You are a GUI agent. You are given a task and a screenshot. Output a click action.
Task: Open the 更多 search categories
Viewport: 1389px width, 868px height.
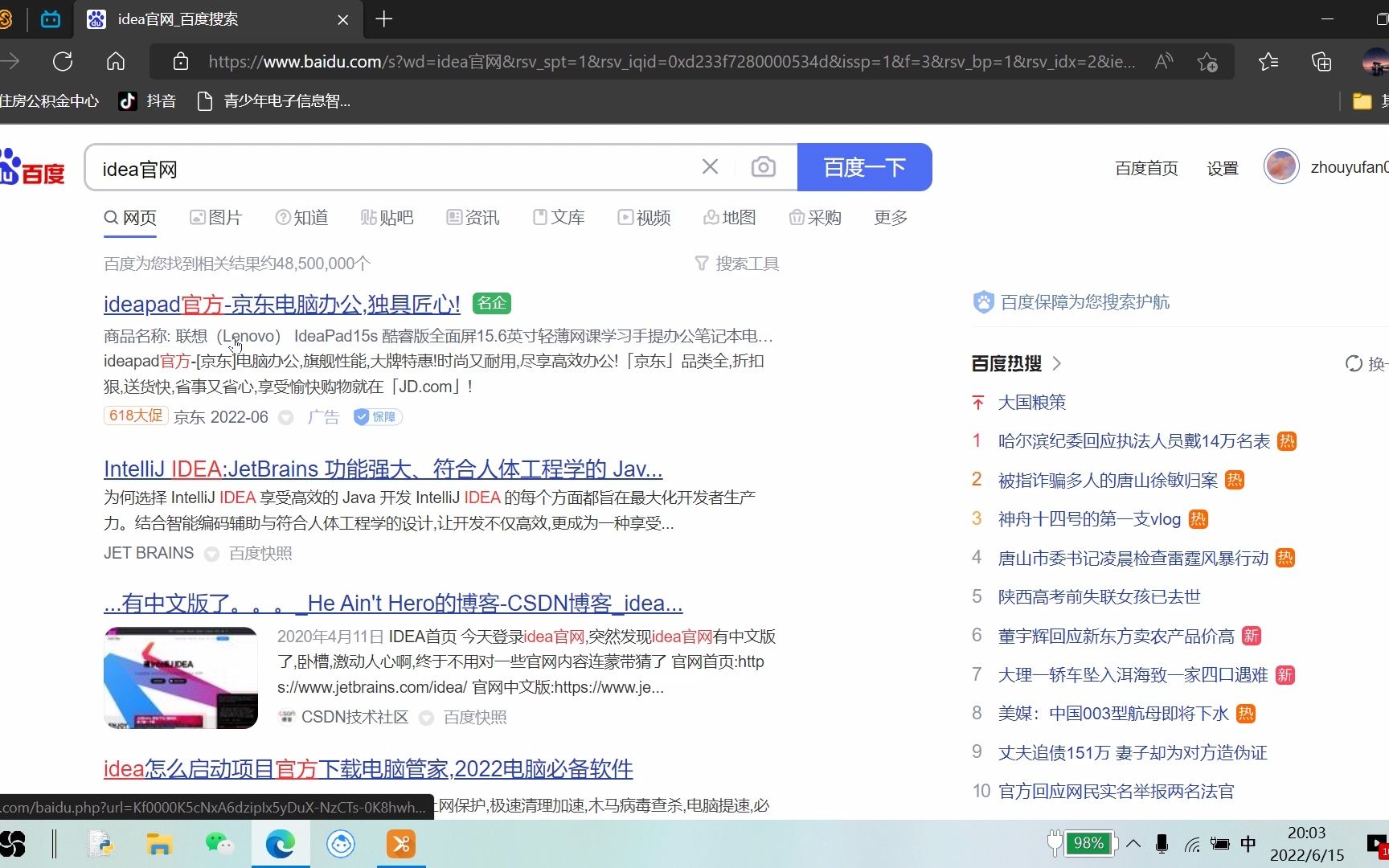click(x=891, y=218)
